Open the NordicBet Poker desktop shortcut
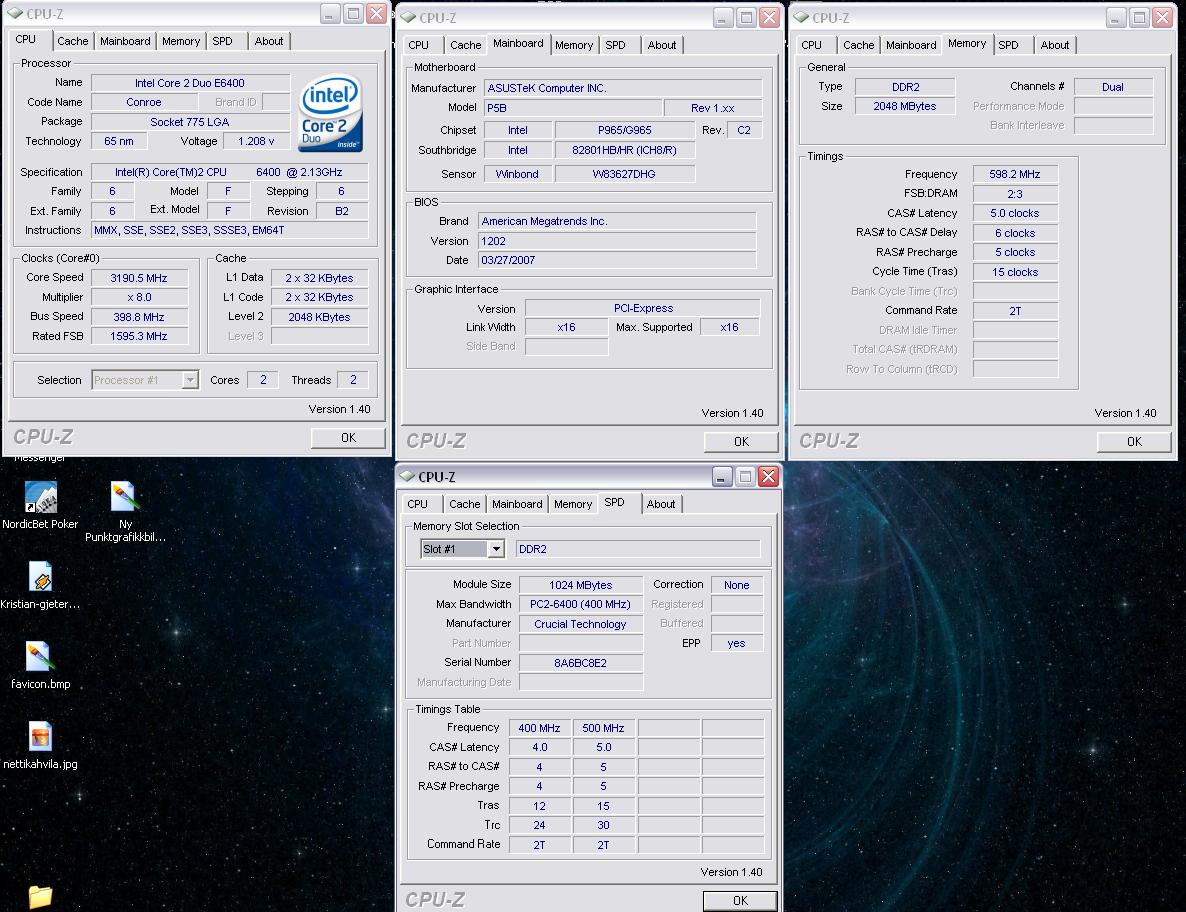The width and height of the screenshot is (1186, 912). 40,505
